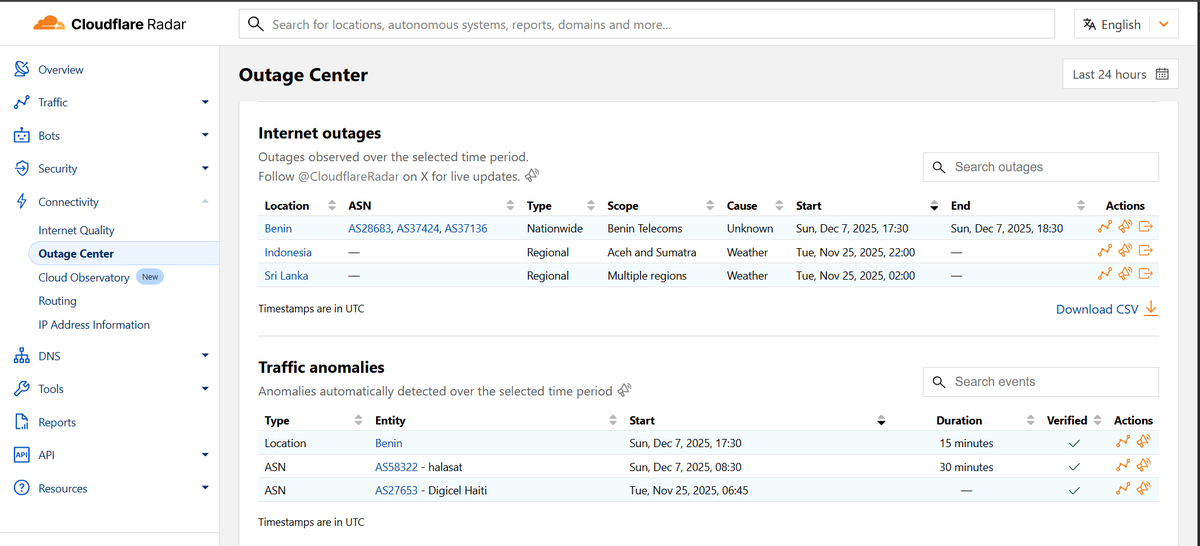Open the chart icon in Benin outage row
This screenshot has width=1200, height=546.
(1105, 228)
